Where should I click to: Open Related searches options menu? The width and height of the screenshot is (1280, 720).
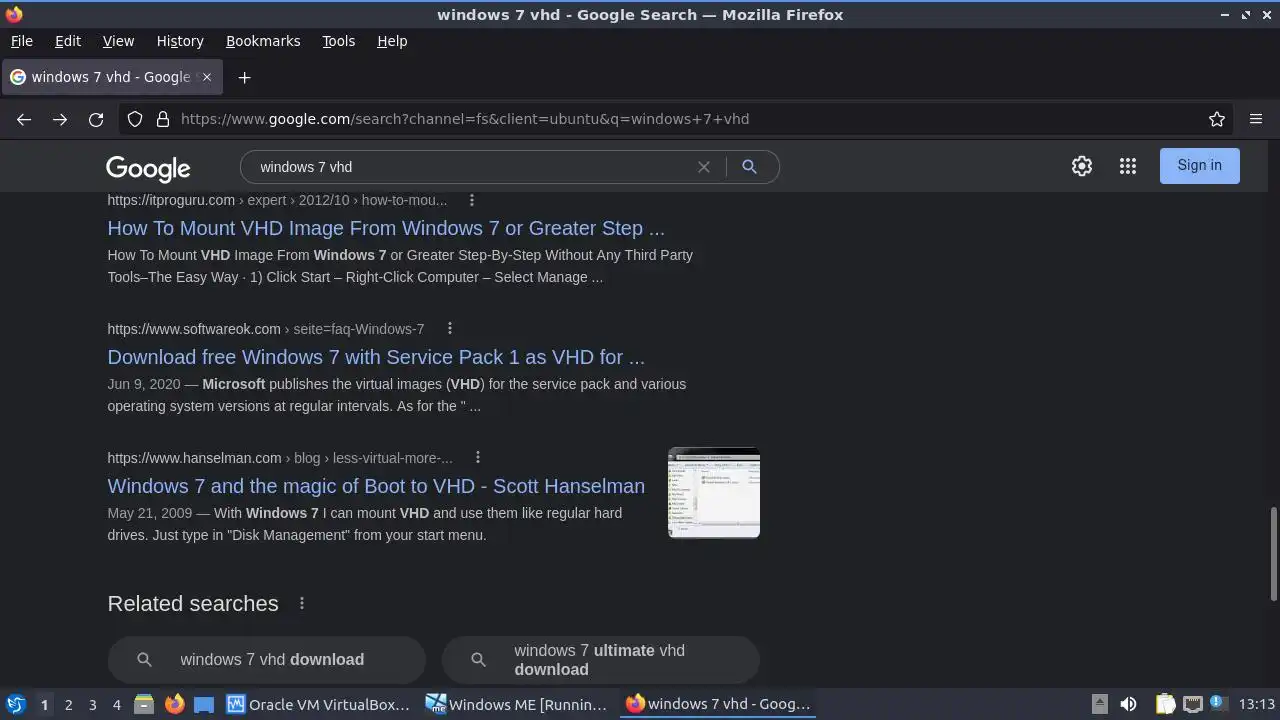(x=301, y=603)
